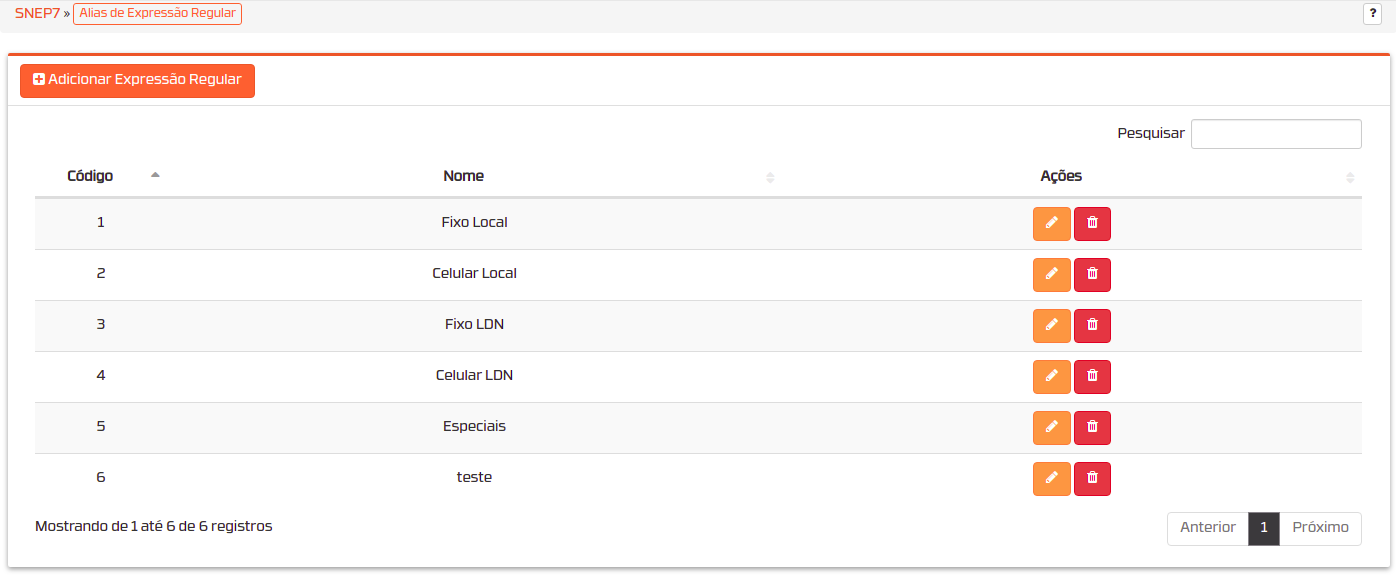Delete the Celular LDN alias

(1092, 377)
